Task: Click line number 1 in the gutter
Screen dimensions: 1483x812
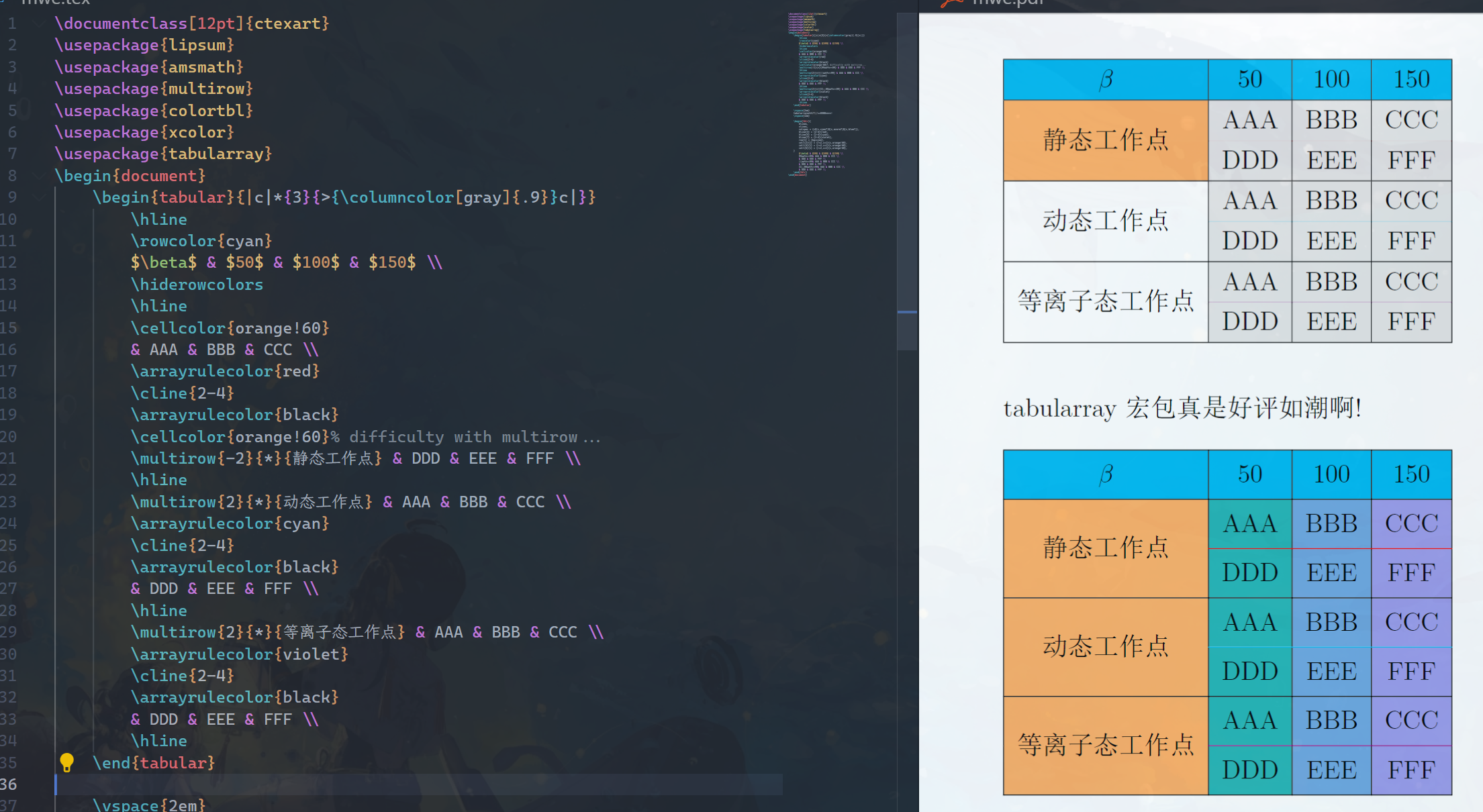Action: (12, 23)
